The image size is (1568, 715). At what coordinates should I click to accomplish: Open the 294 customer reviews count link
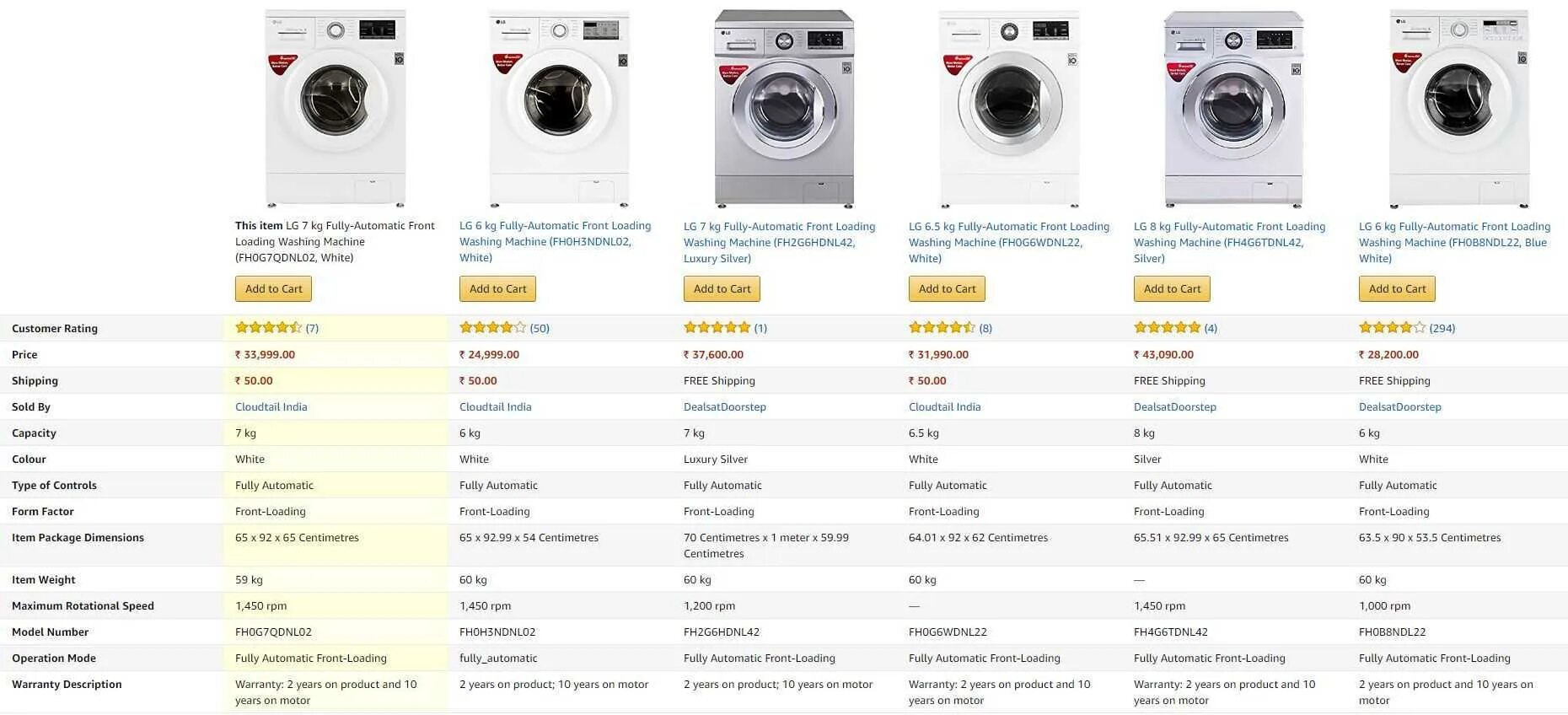(1442, 329)
